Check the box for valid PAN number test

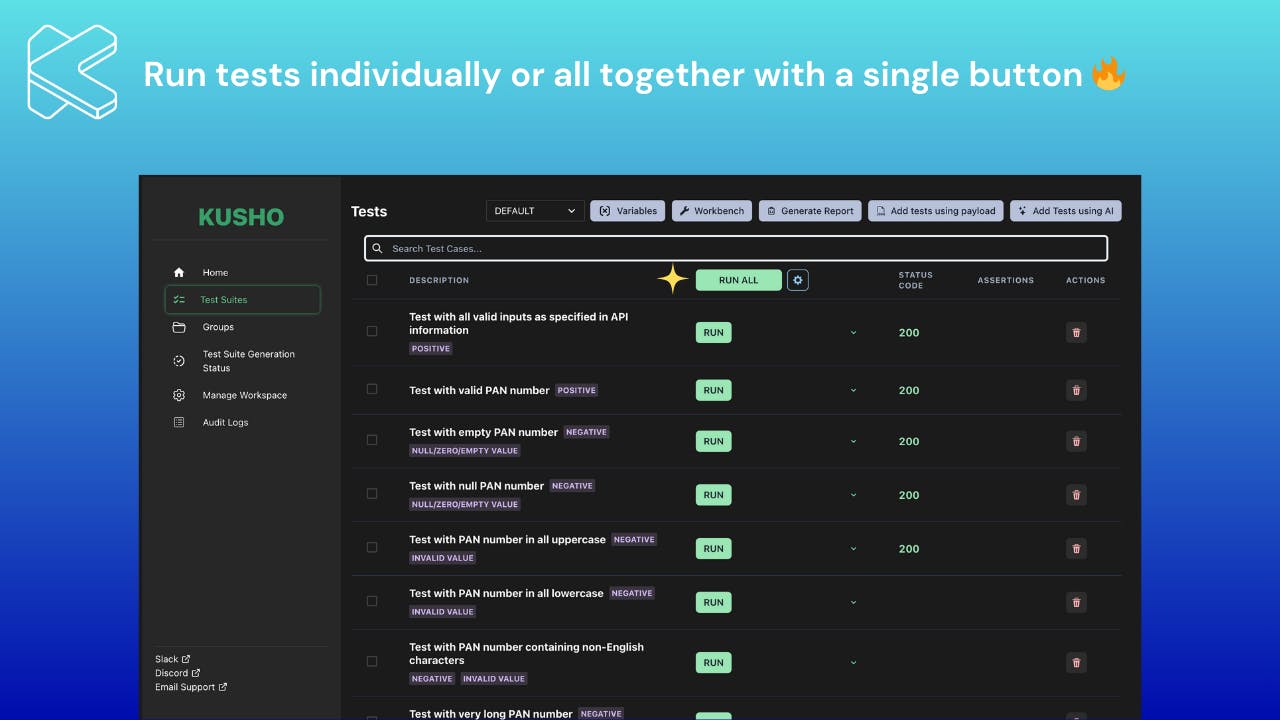pos(372,389)
